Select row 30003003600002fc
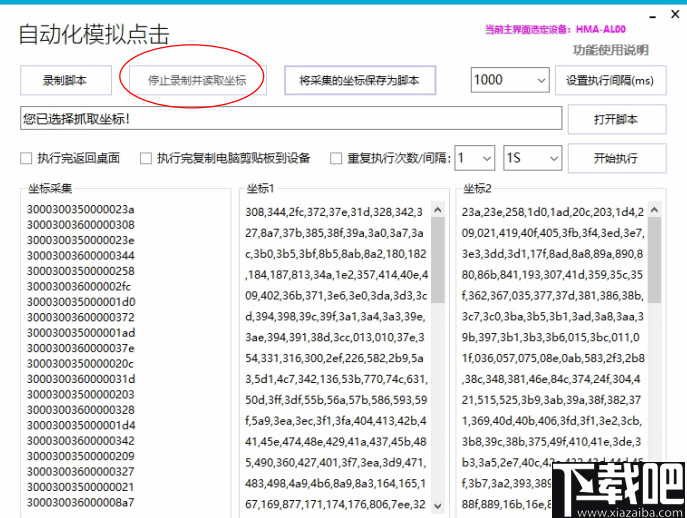687x518 pixels. click(x=79, y=286)
